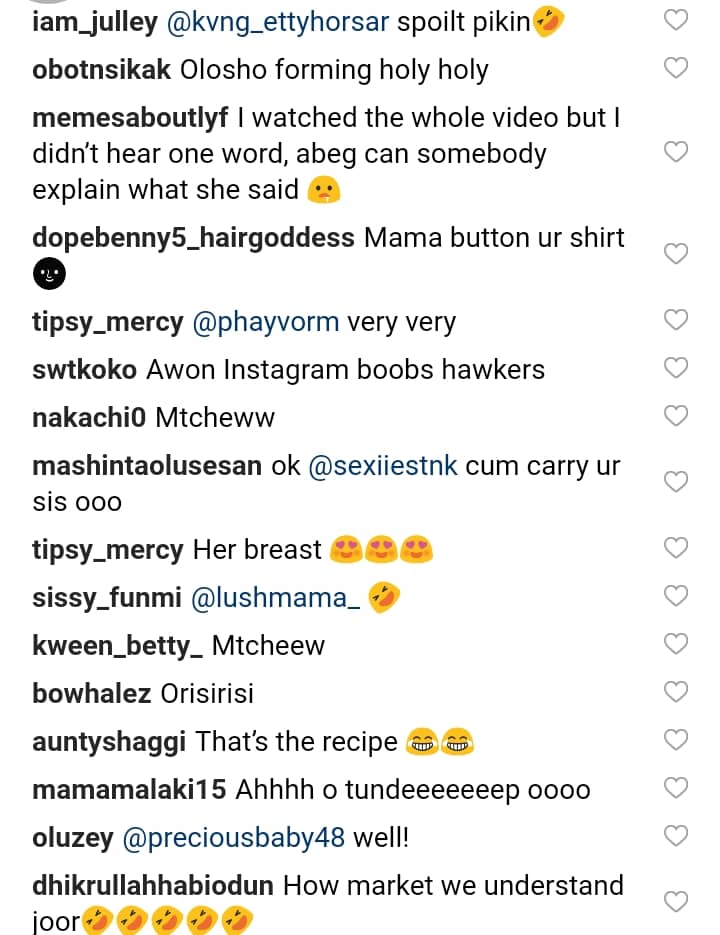Open sissy_funmi's profile from username

coord(107,598)
